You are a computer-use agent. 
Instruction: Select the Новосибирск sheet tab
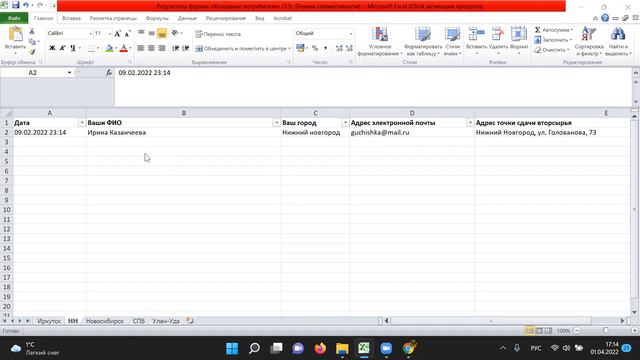104,321
